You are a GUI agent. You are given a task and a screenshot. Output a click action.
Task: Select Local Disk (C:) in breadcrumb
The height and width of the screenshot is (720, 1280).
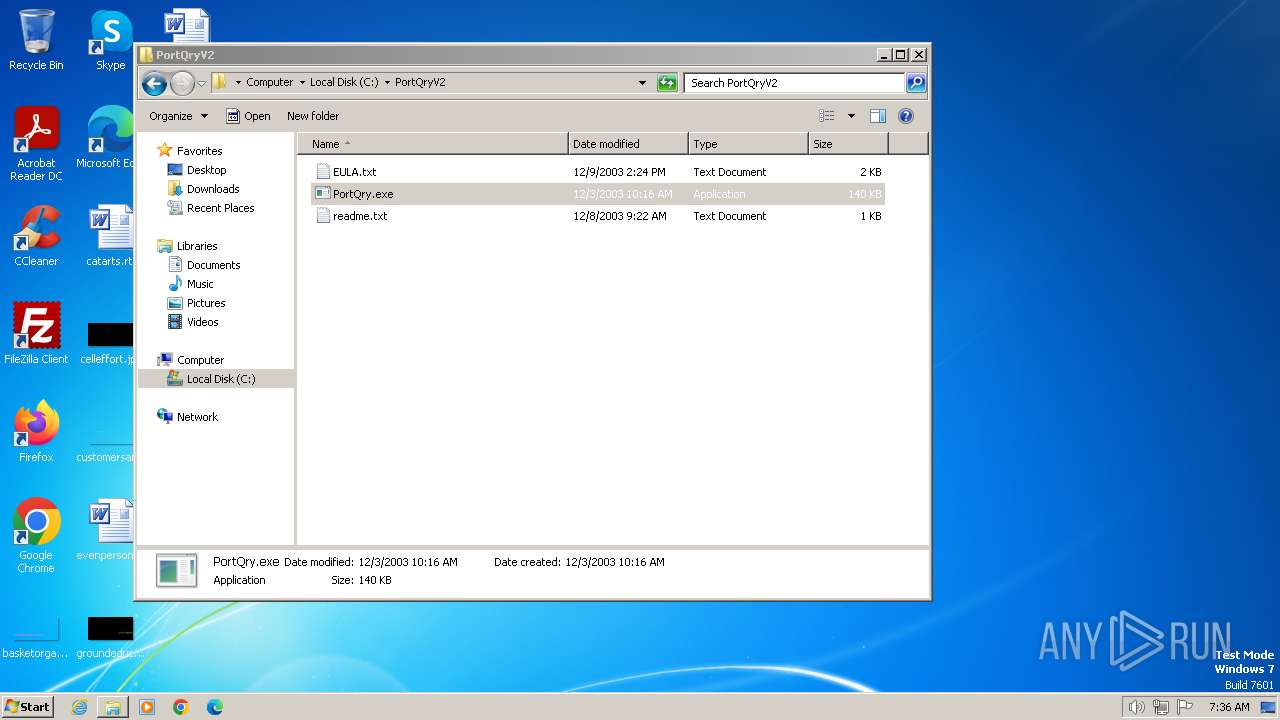pyautogui.click(x=344, y=83)
